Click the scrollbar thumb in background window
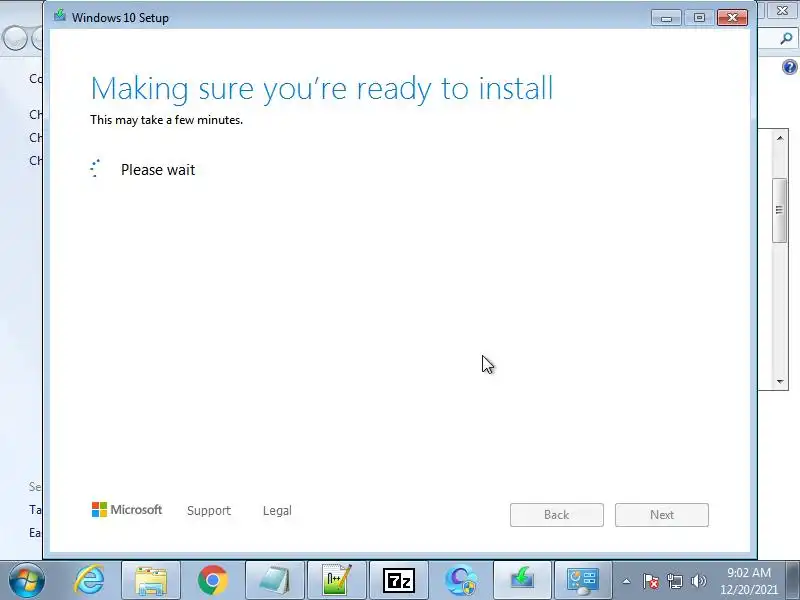Screen dimensions: 800x600 pos(779,210)
